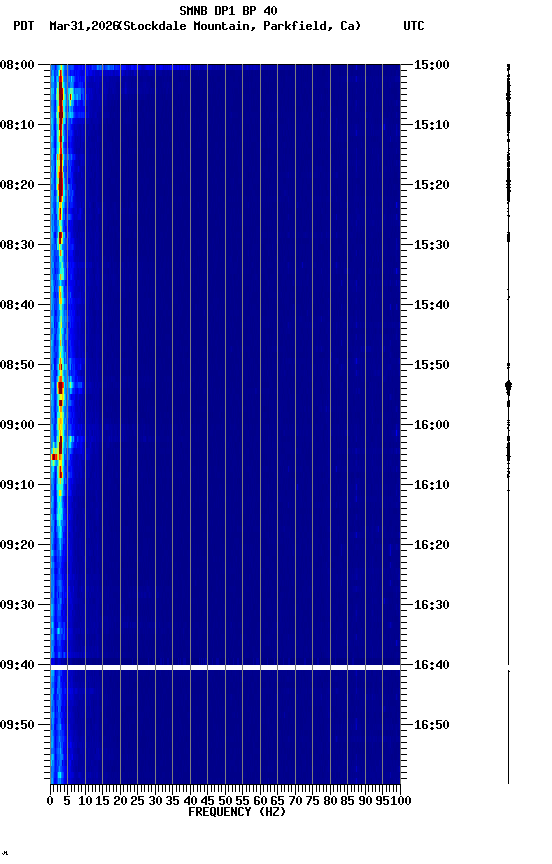
Task: Click the 50 Hz axis tick label
Action: [225, 802]
